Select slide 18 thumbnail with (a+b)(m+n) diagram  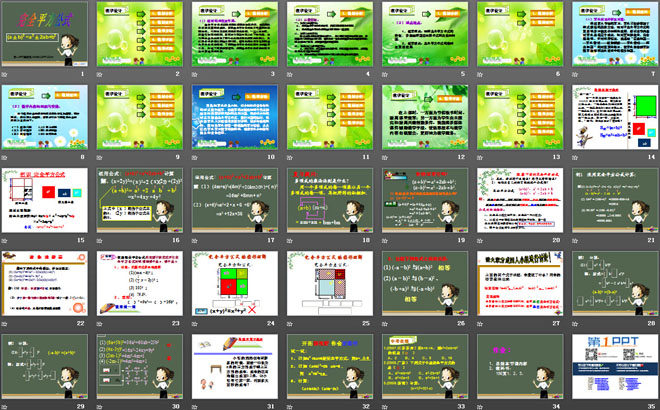(x=330, y=200)
